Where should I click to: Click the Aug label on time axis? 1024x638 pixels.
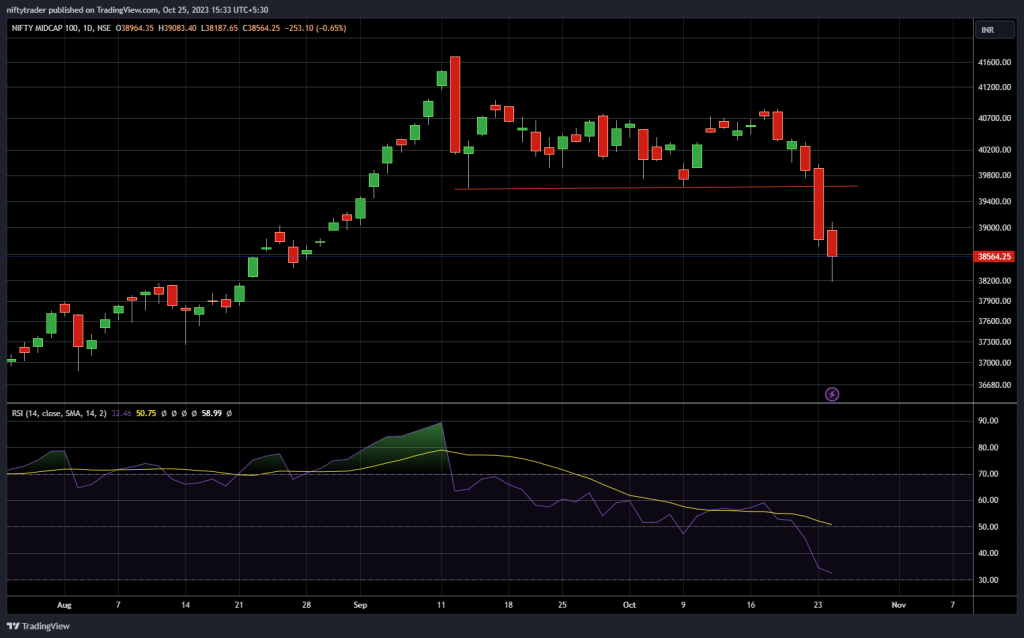64,605
